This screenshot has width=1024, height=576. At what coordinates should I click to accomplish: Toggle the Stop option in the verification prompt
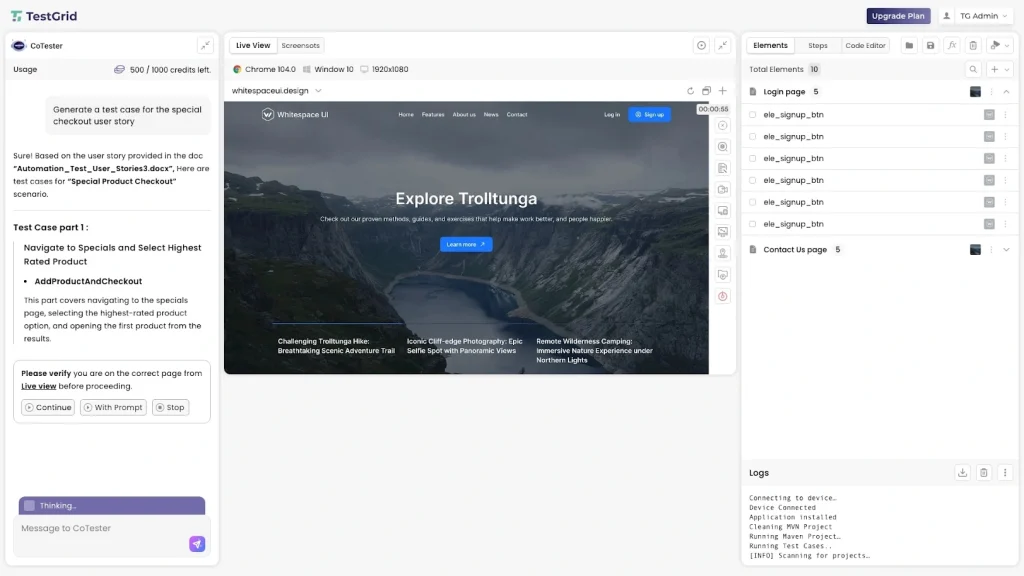pos(169,407)
